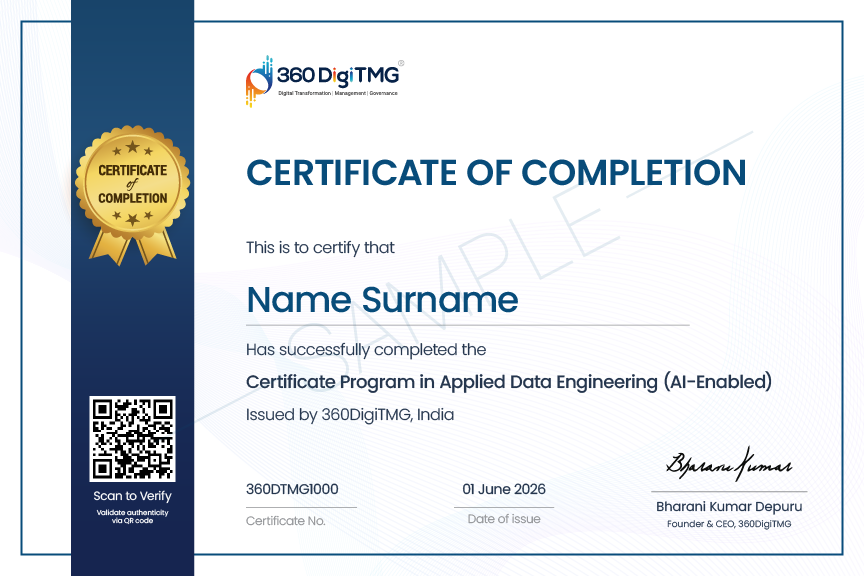Viewport: 864px width, 576px height.
Task: Click the logo tagline 'Digital Transformation | Management | Governance'
Action: [338, 93]
